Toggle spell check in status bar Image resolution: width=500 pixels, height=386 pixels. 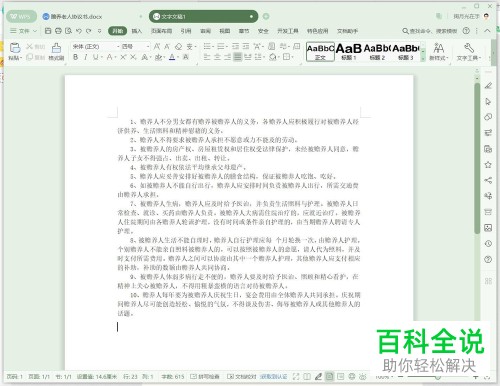[205, 376]
